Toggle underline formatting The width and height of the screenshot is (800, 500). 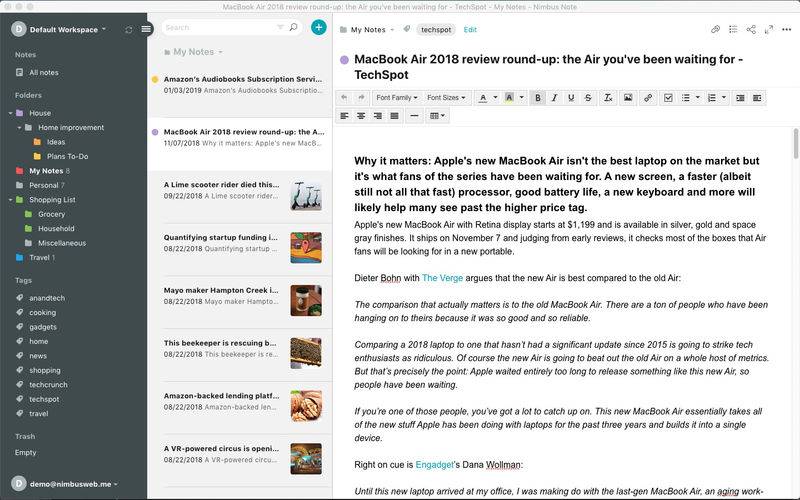click(x=571, y=97)
